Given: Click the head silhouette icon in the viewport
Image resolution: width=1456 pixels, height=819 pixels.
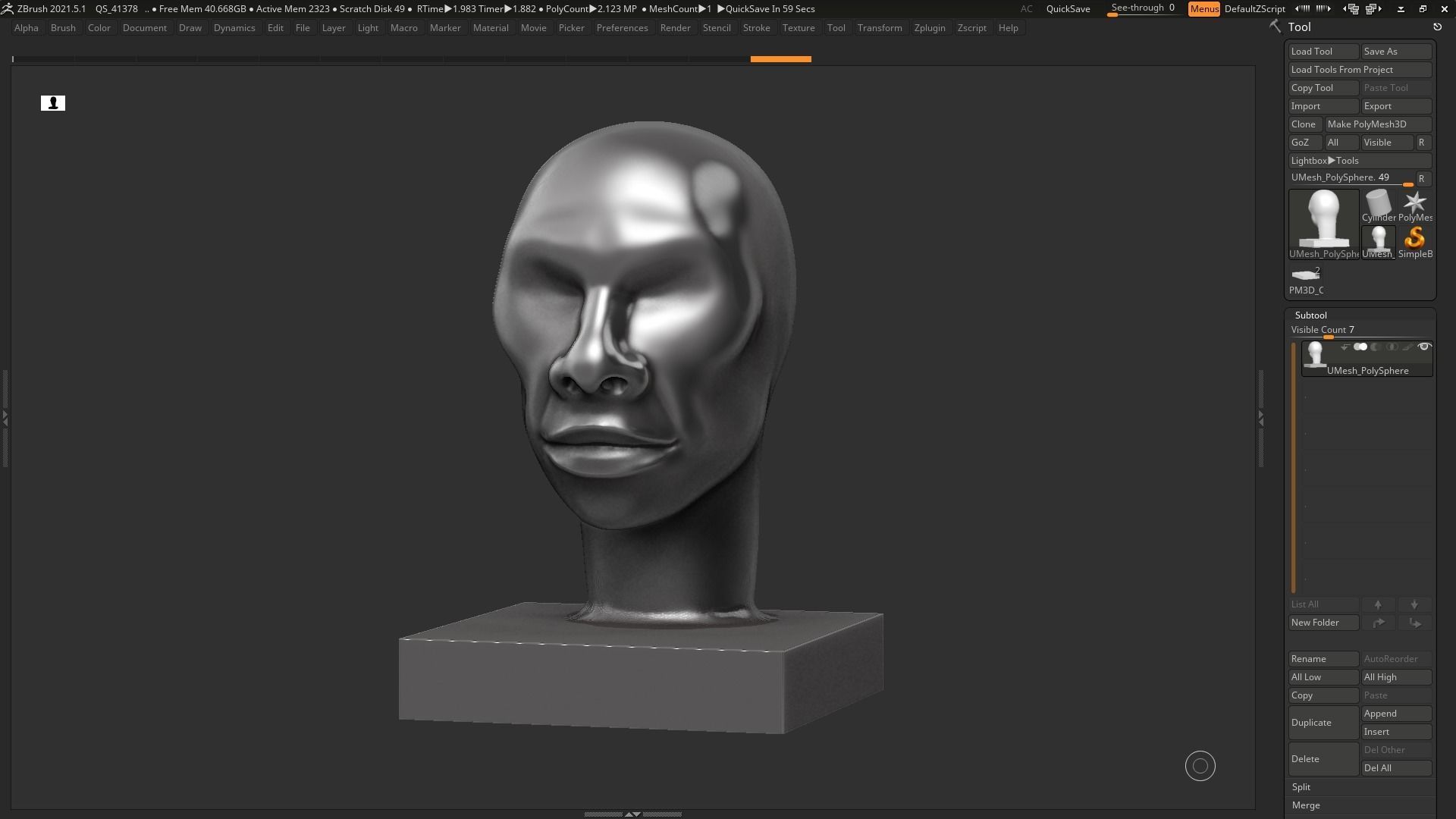Looking at the screenshot, I should tap(53, 103).
